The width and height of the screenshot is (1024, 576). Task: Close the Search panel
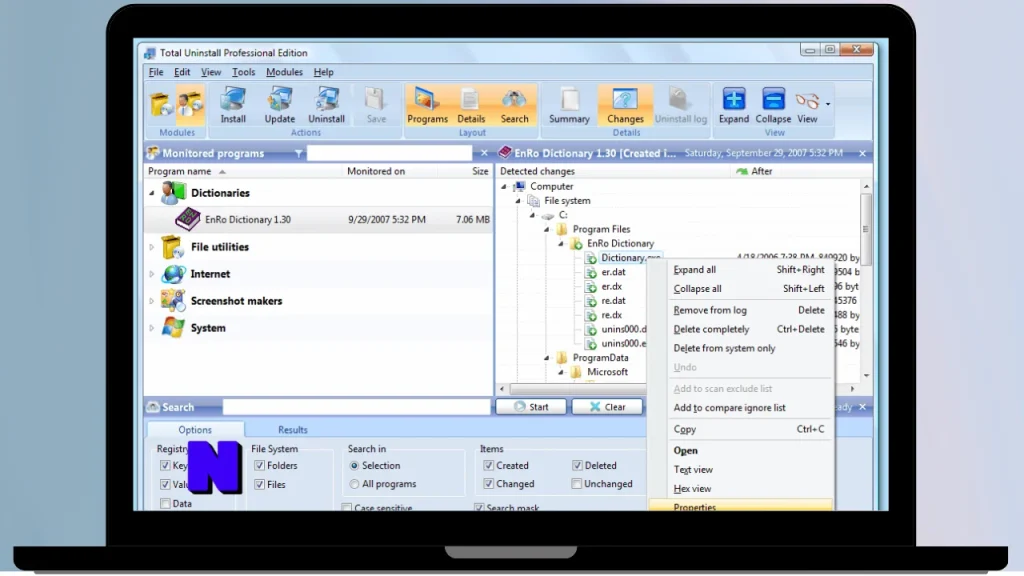tap(863, 407)
